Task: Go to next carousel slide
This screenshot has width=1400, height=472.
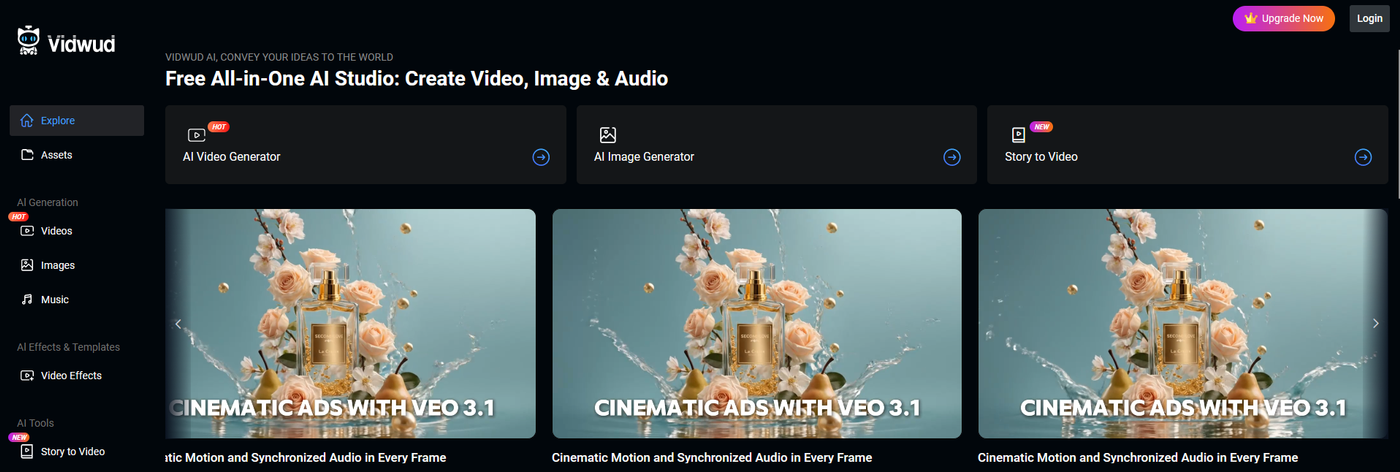Action: tap(1375, 323)
